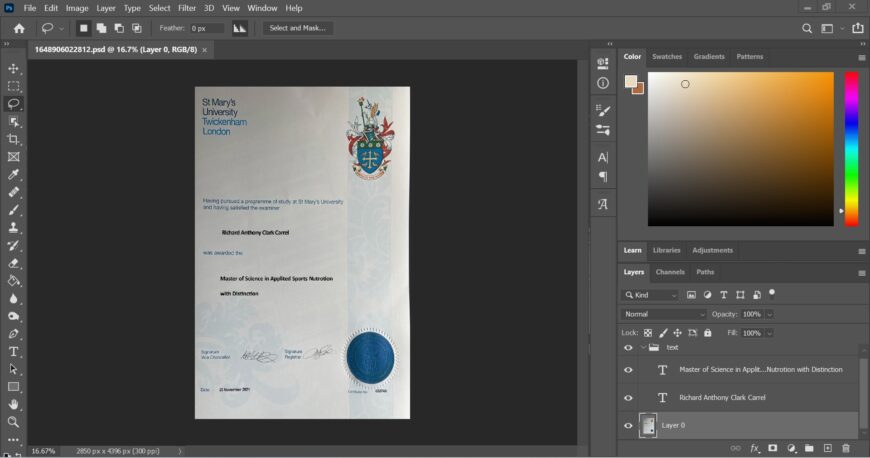Toggle Subtract from selection mode
This screenshot has width=870, height=458.
119,28
